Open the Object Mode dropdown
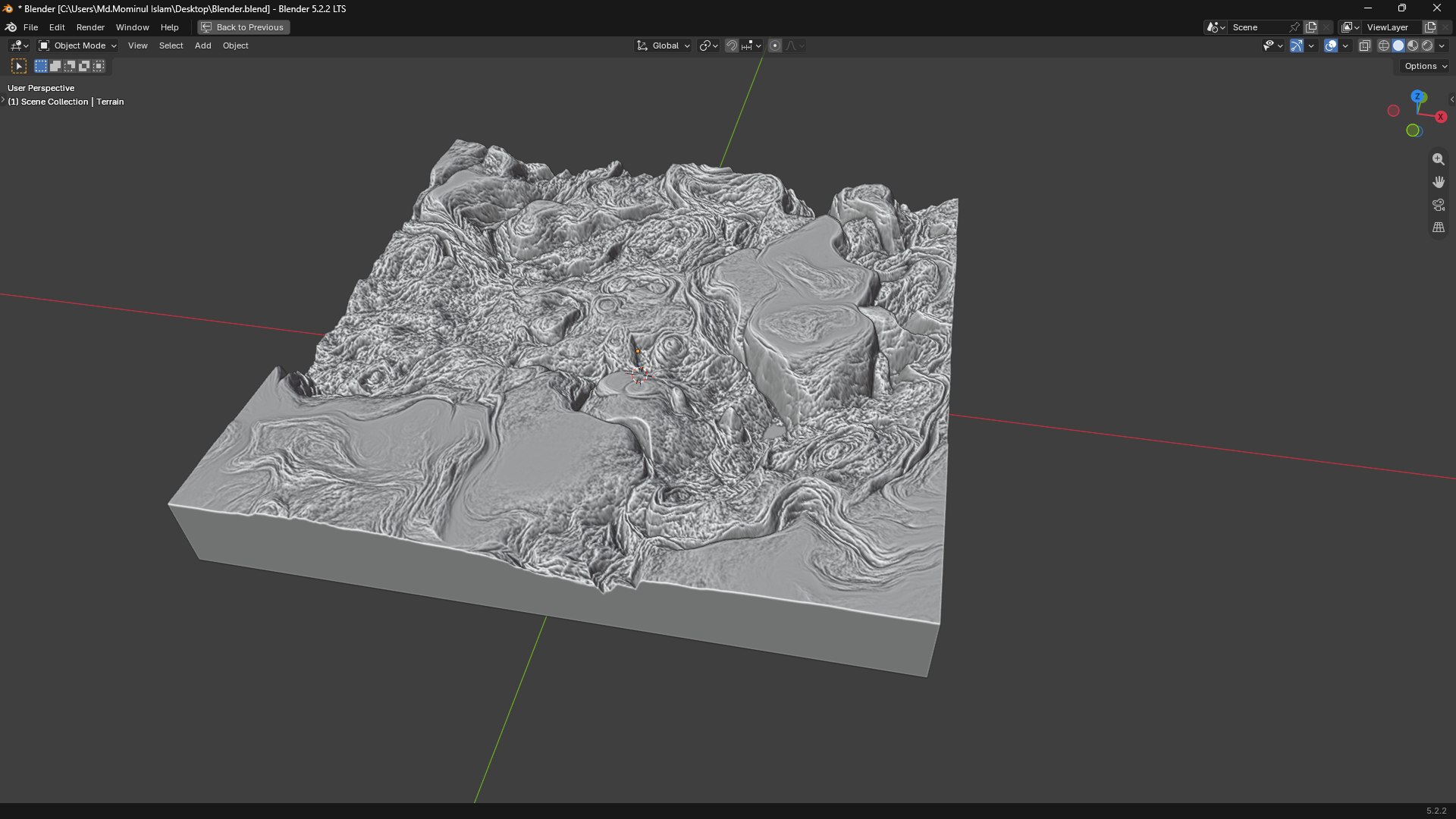This screenshot has width=1456, height=819. click(78, 45)
